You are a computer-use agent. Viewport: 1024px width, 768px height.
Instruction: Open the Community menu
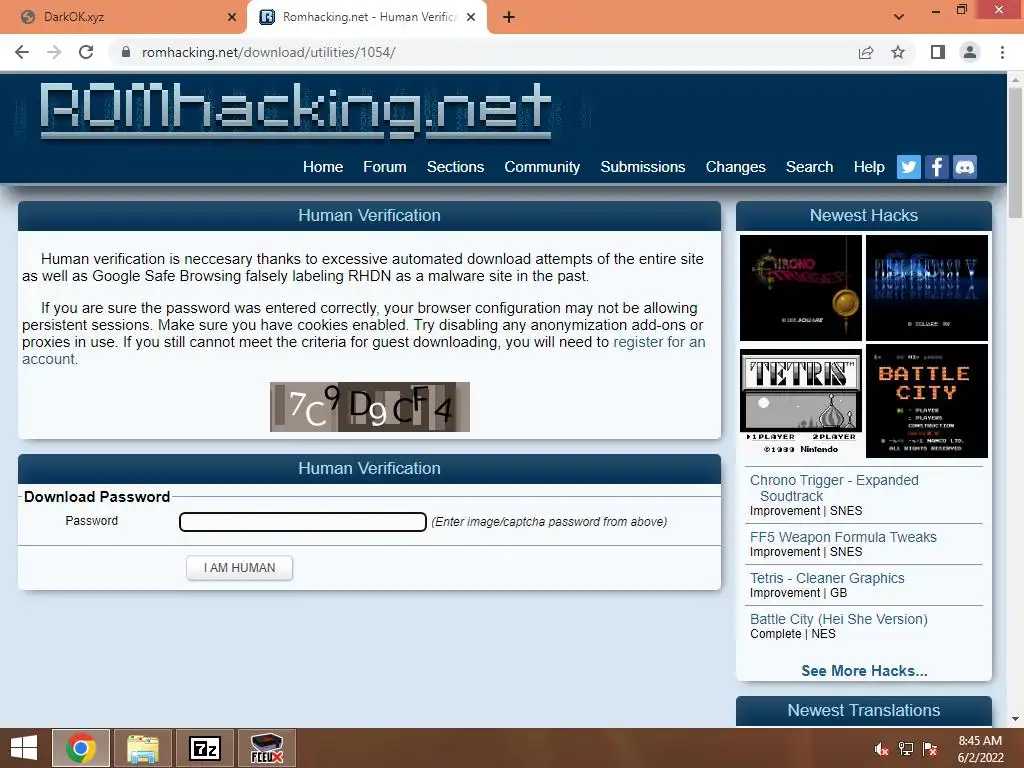542,167
